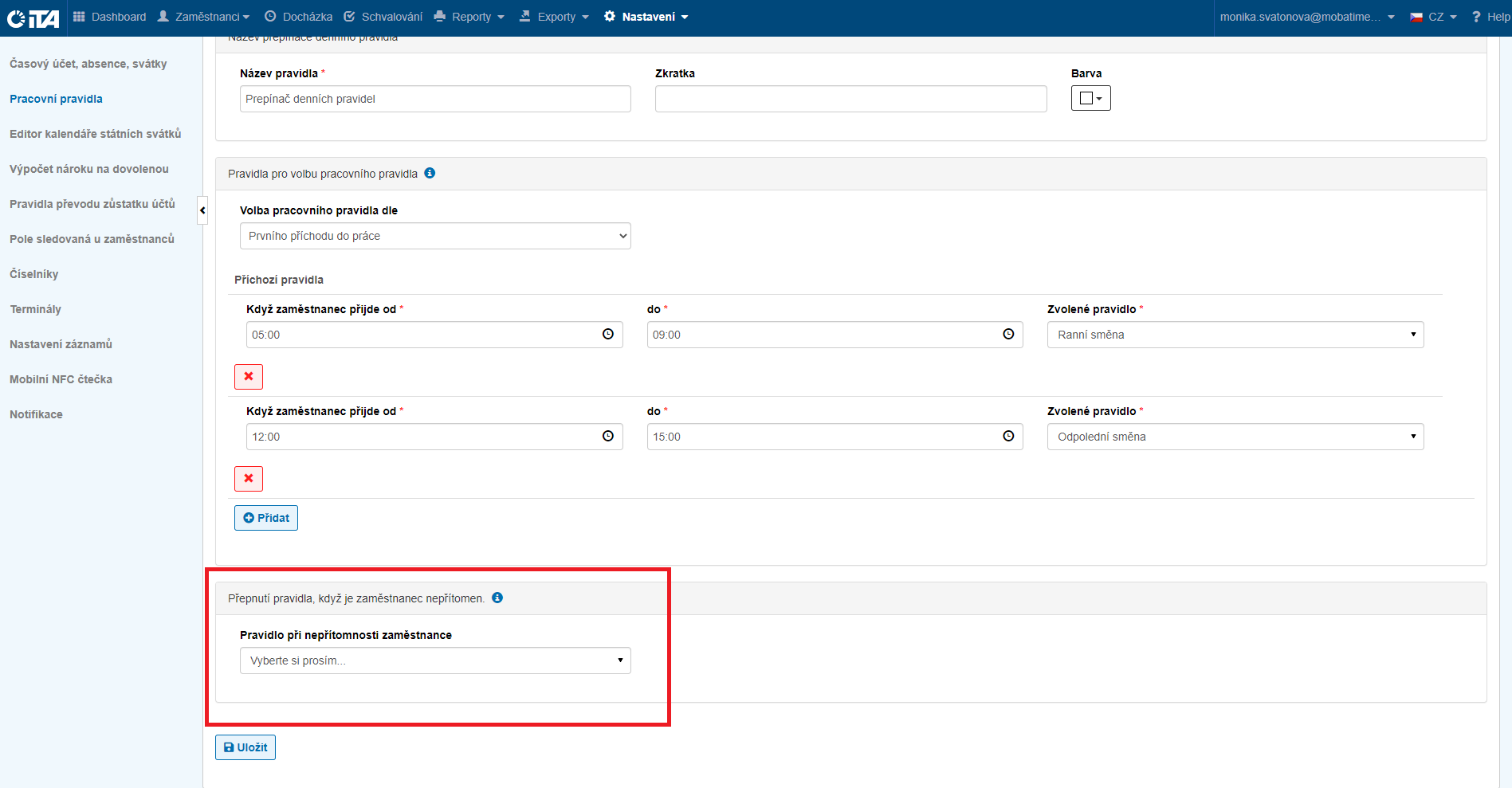The image size is (1512, 788).
Task: Open Volba pracovního pravidla dle dropdown
Action: click(435, 236)
